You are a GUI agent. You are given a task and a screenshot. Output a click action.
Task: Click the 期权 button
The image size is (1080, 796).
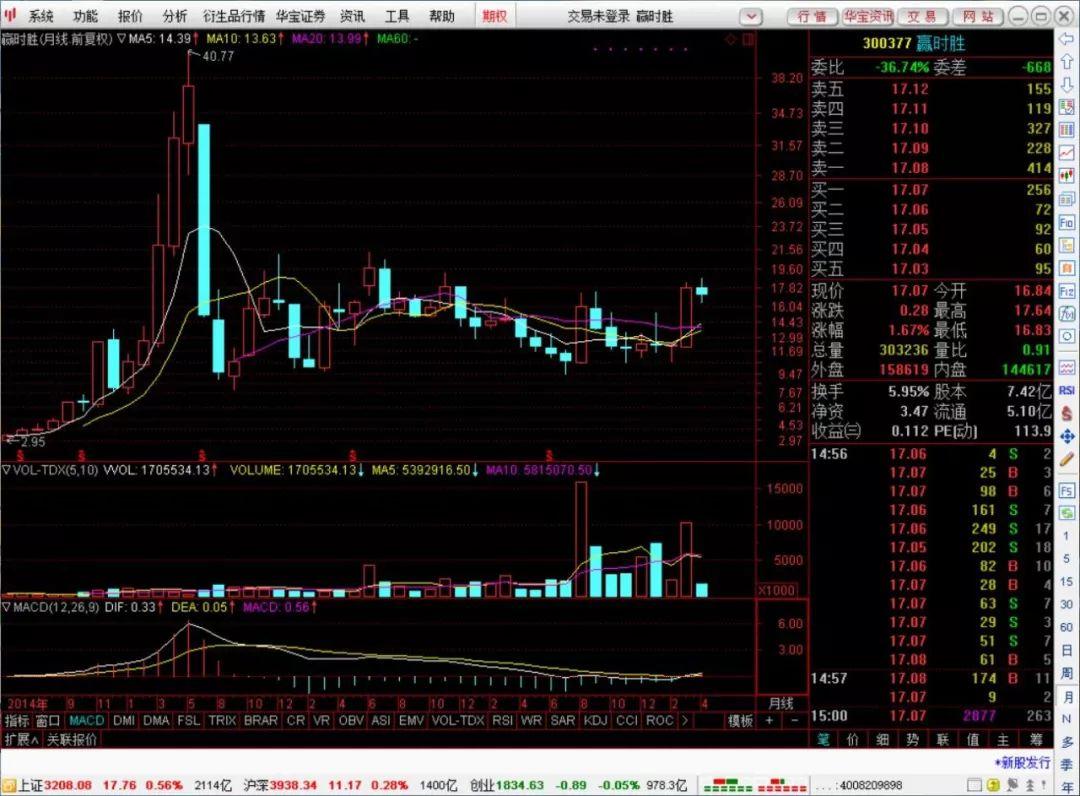(x=494, y=16)
